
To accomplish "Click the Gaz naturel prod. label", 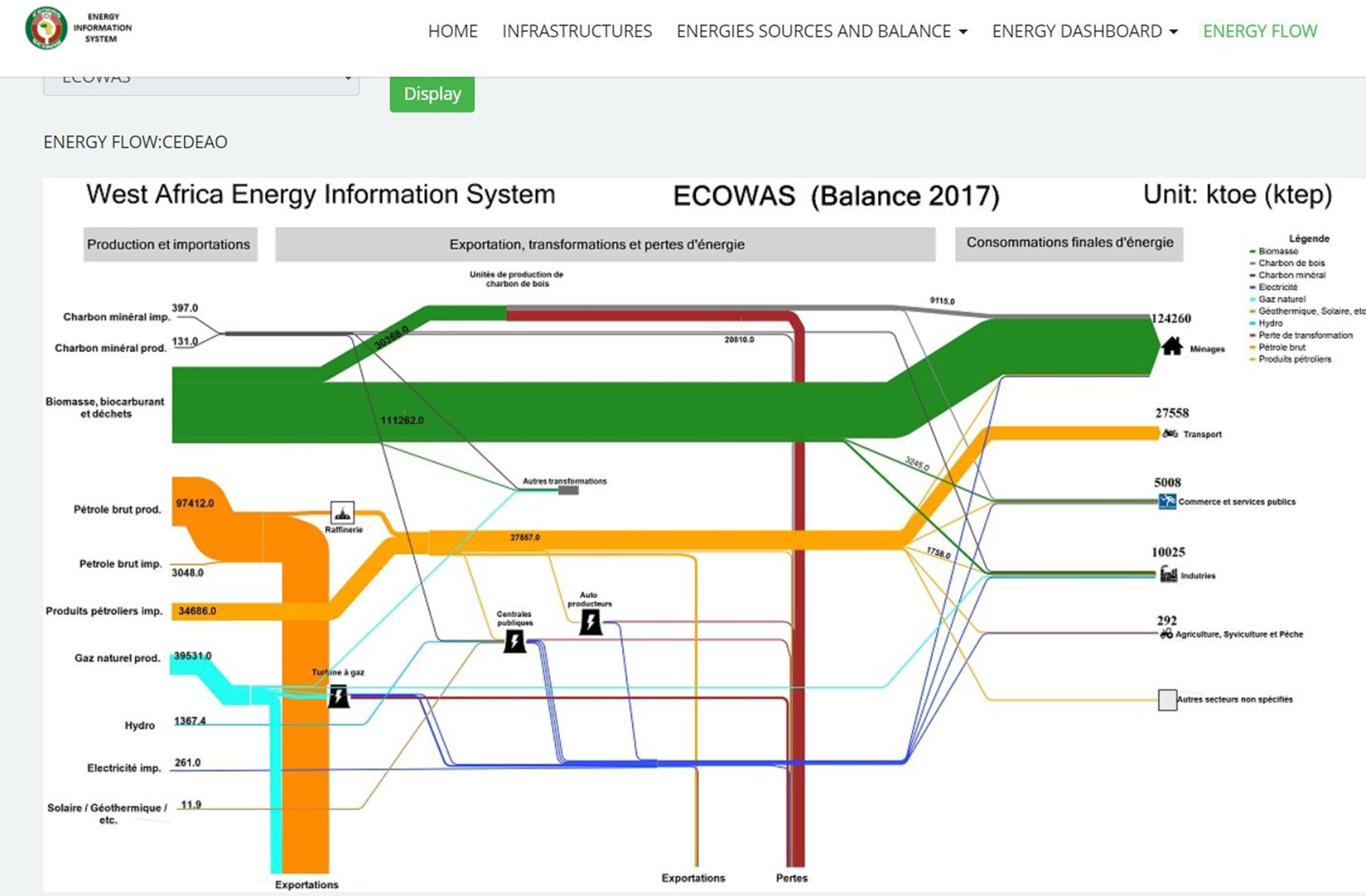I will pyautogui.click(x=117, y=658).
